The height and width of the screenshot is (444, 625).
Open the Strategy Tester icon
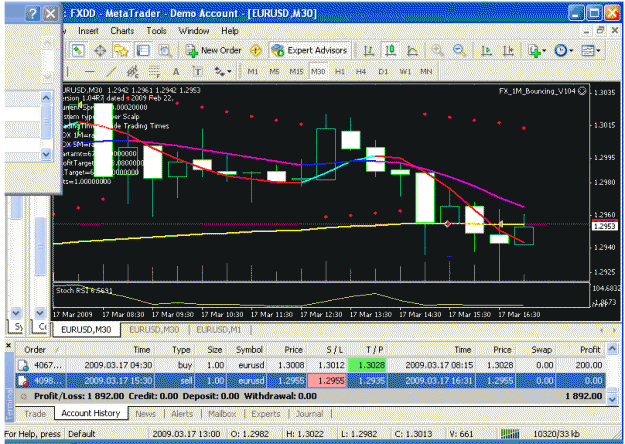coord(165,51)
